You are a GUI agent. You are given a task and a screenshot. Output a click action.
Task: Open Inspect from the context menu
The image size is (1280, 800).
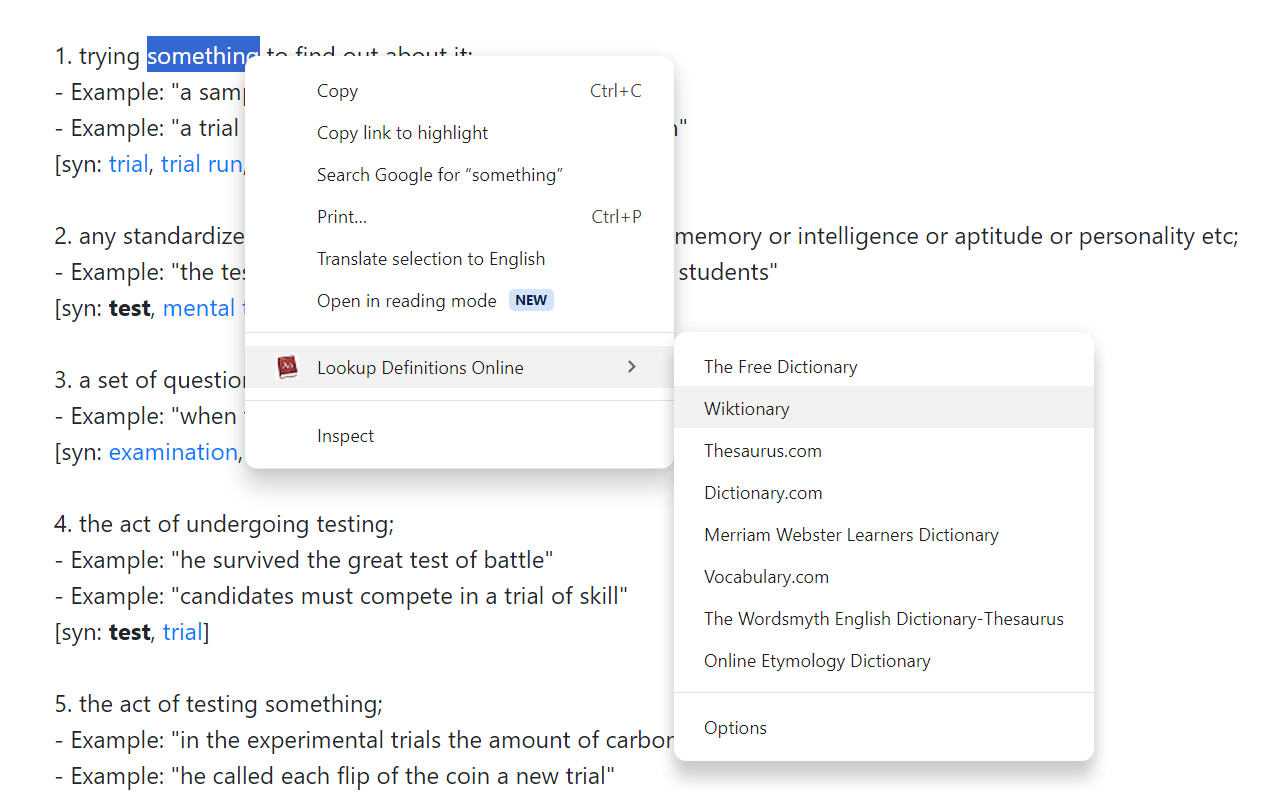(x=345, y=435)
